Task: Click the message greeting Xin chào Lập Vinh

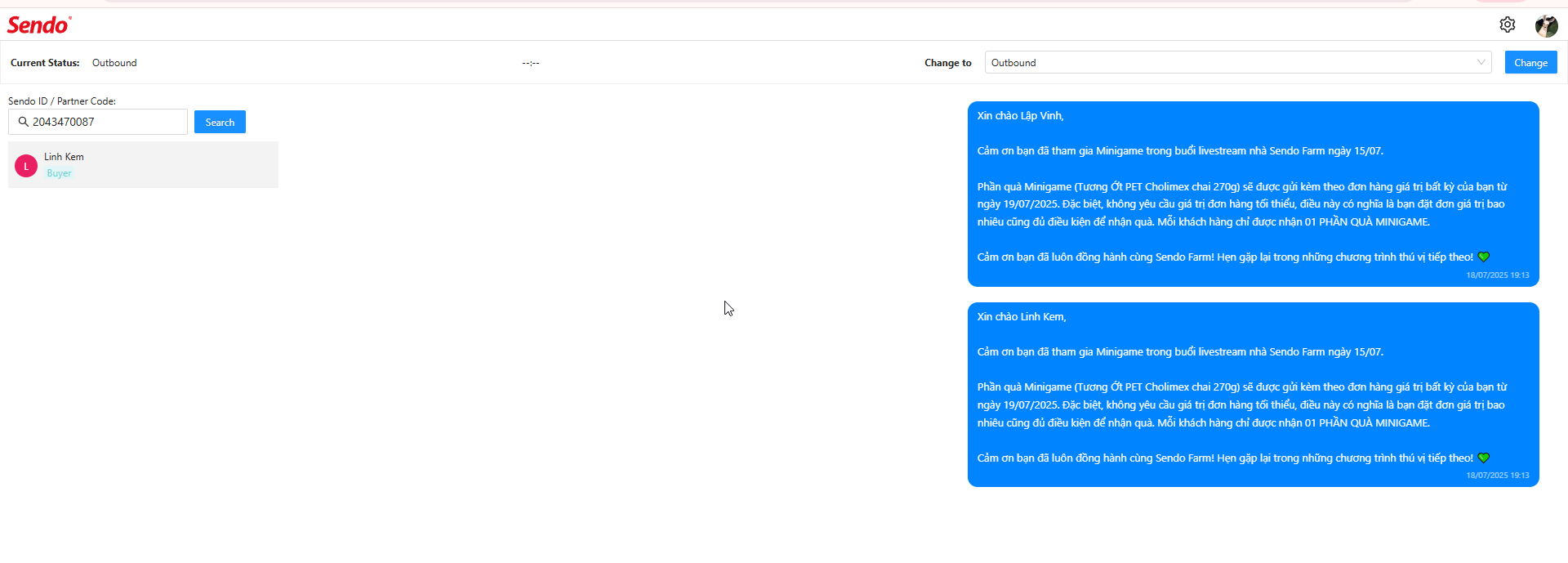Action: (x=1020, y=116)
